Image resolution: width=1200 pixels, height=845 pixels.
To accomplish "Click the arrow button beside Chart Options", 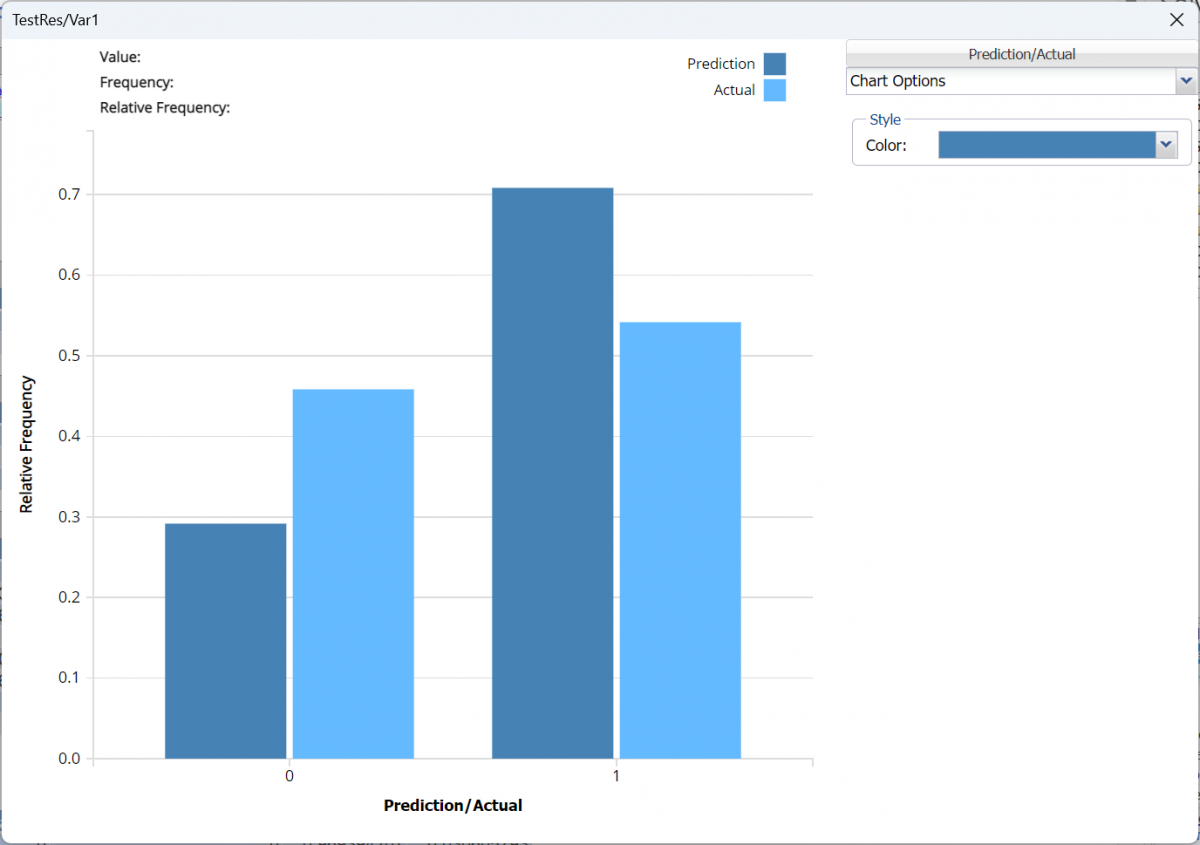I will point(1186,81).
